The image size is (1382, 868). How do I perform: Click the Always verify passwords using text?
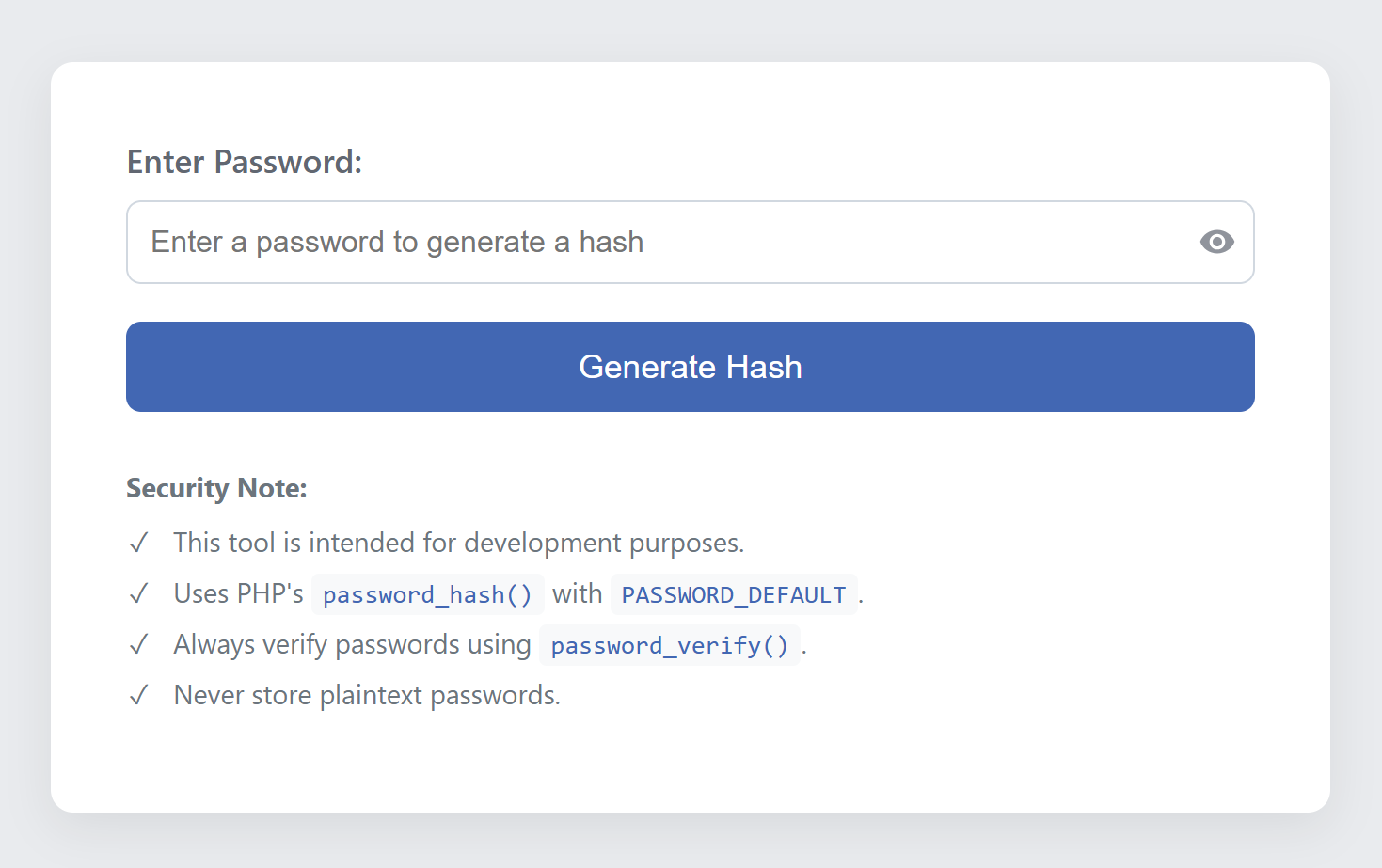click(352, 645)
